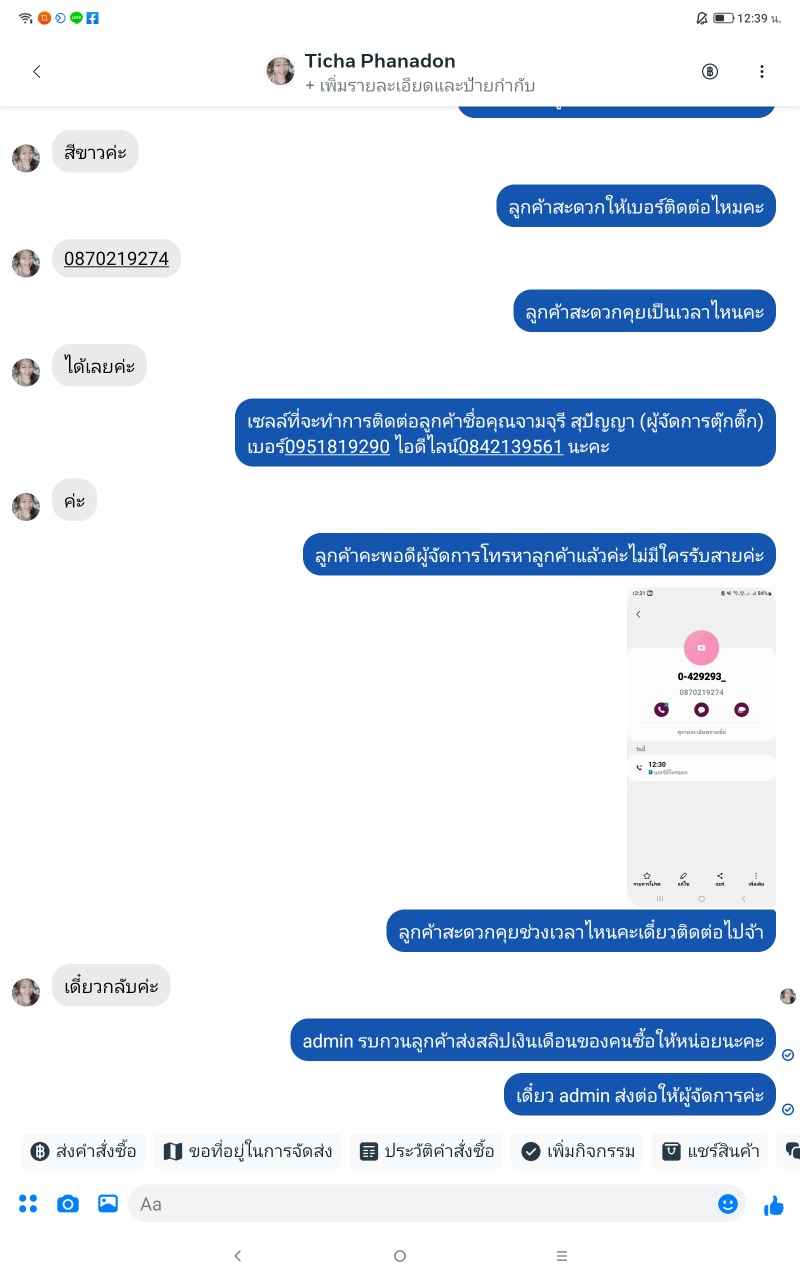Tap เพิ่มรายละเอียดและป้ายกำกับ under the name
The height and width of the screenshot is (1280, 800).
point(420,86)
